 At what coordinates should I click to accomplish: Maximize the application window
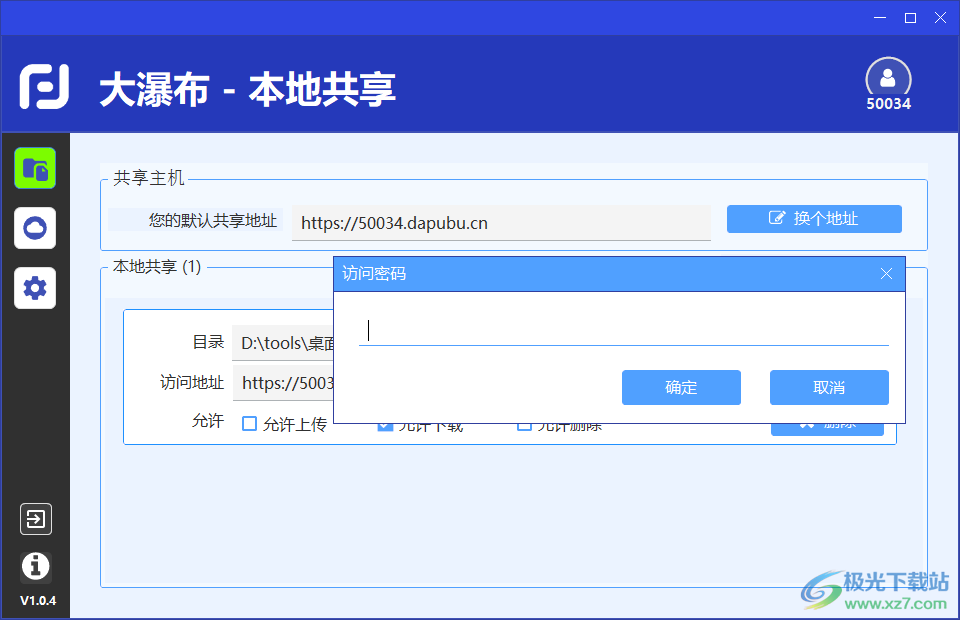[910, 17]
